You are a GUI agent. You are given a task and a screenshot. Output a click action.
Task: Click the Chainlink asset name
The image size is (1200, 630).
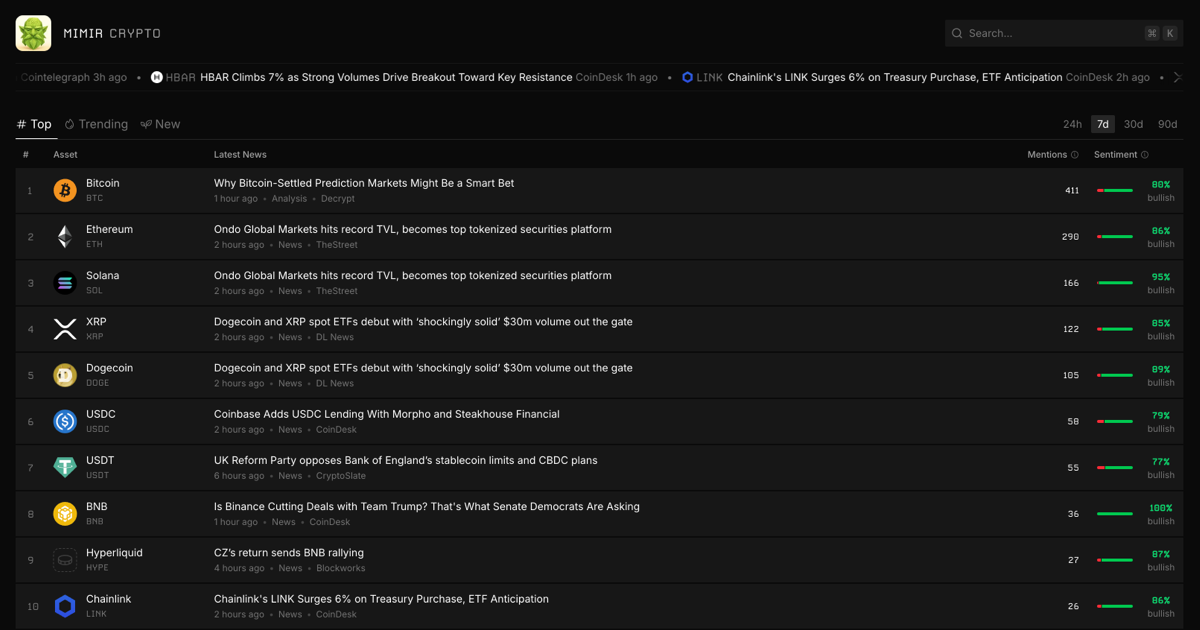(109, 599)
